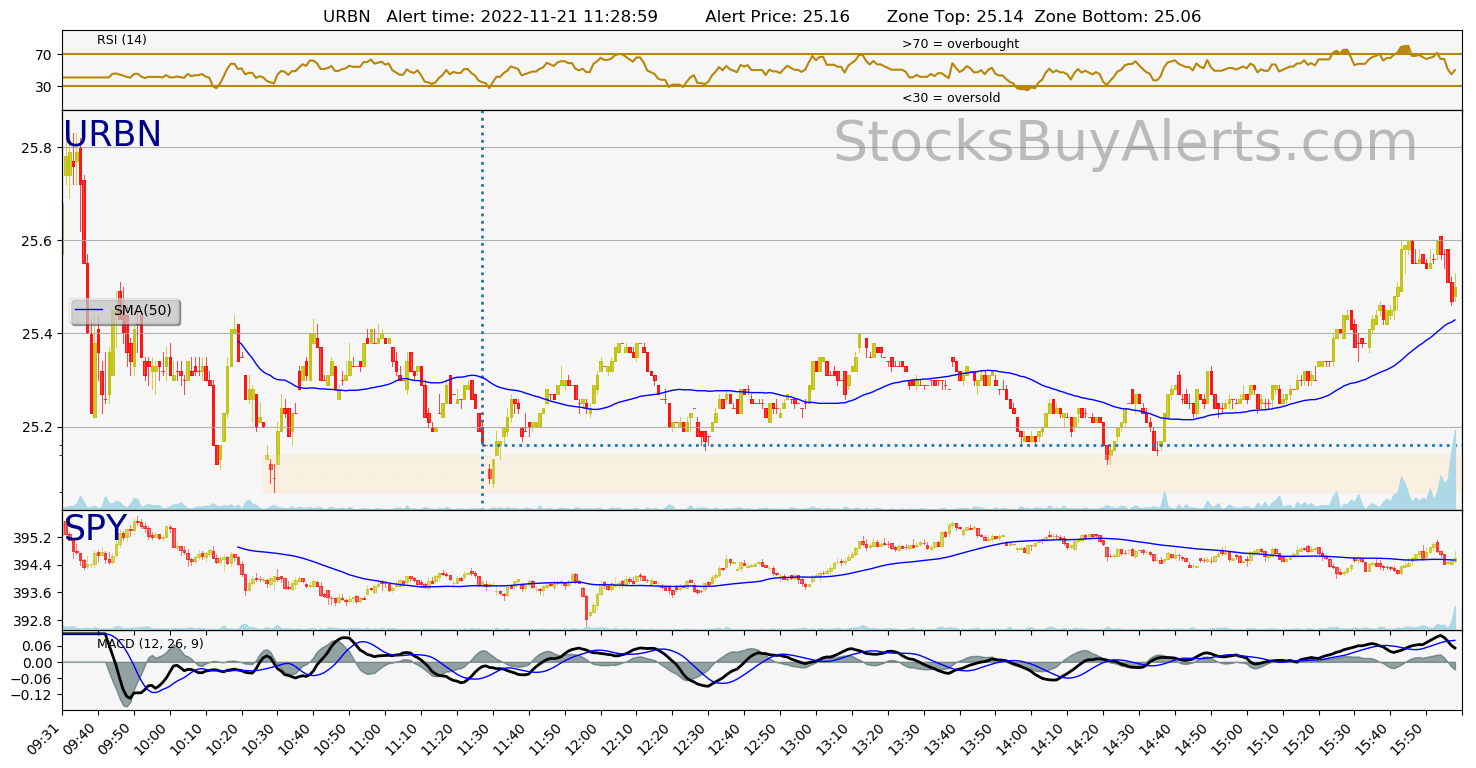Click the RSI axis tick '70'

(45, 55)
